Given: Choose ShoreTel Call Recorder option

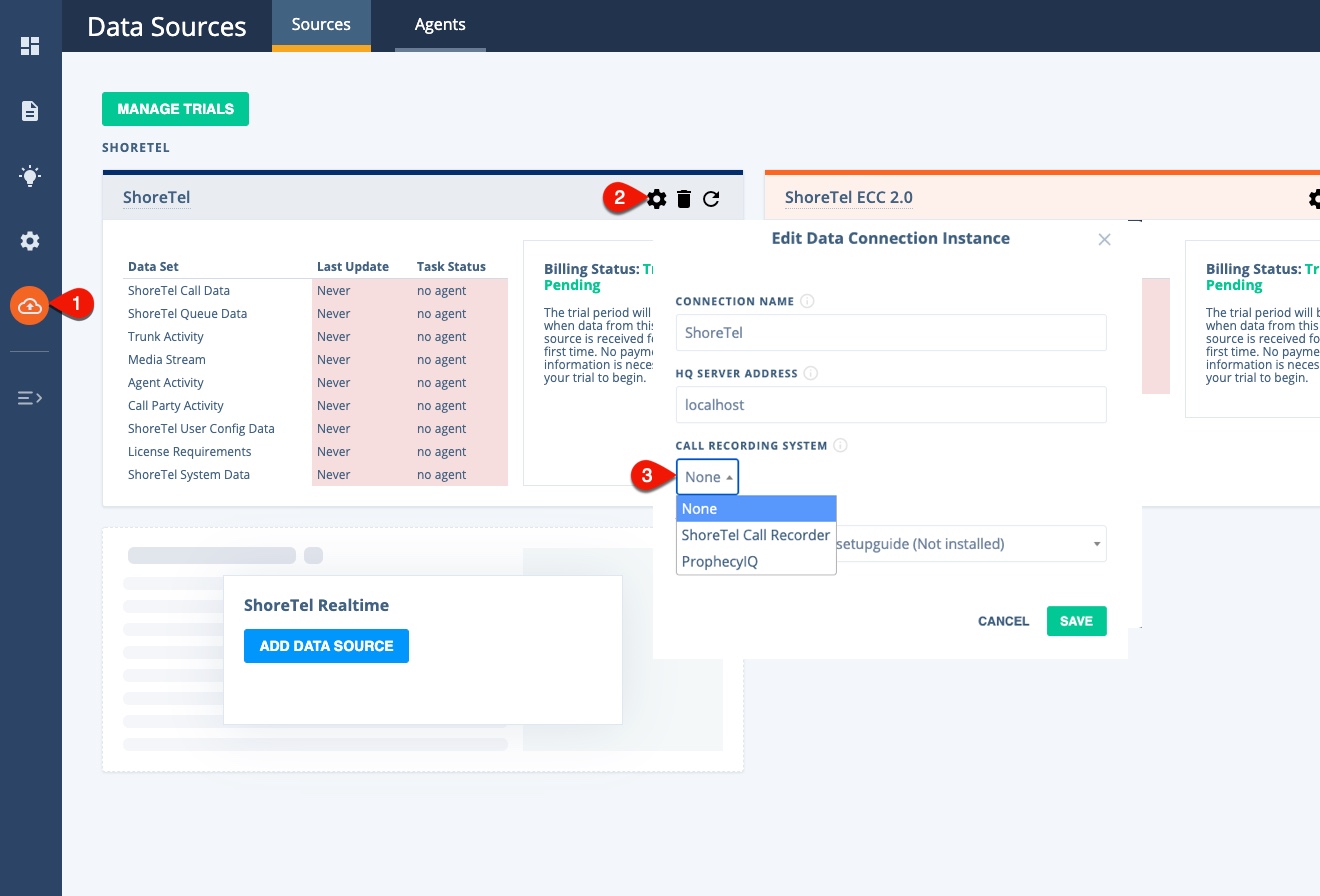Looking at the screenshot, I should (756, 535).
